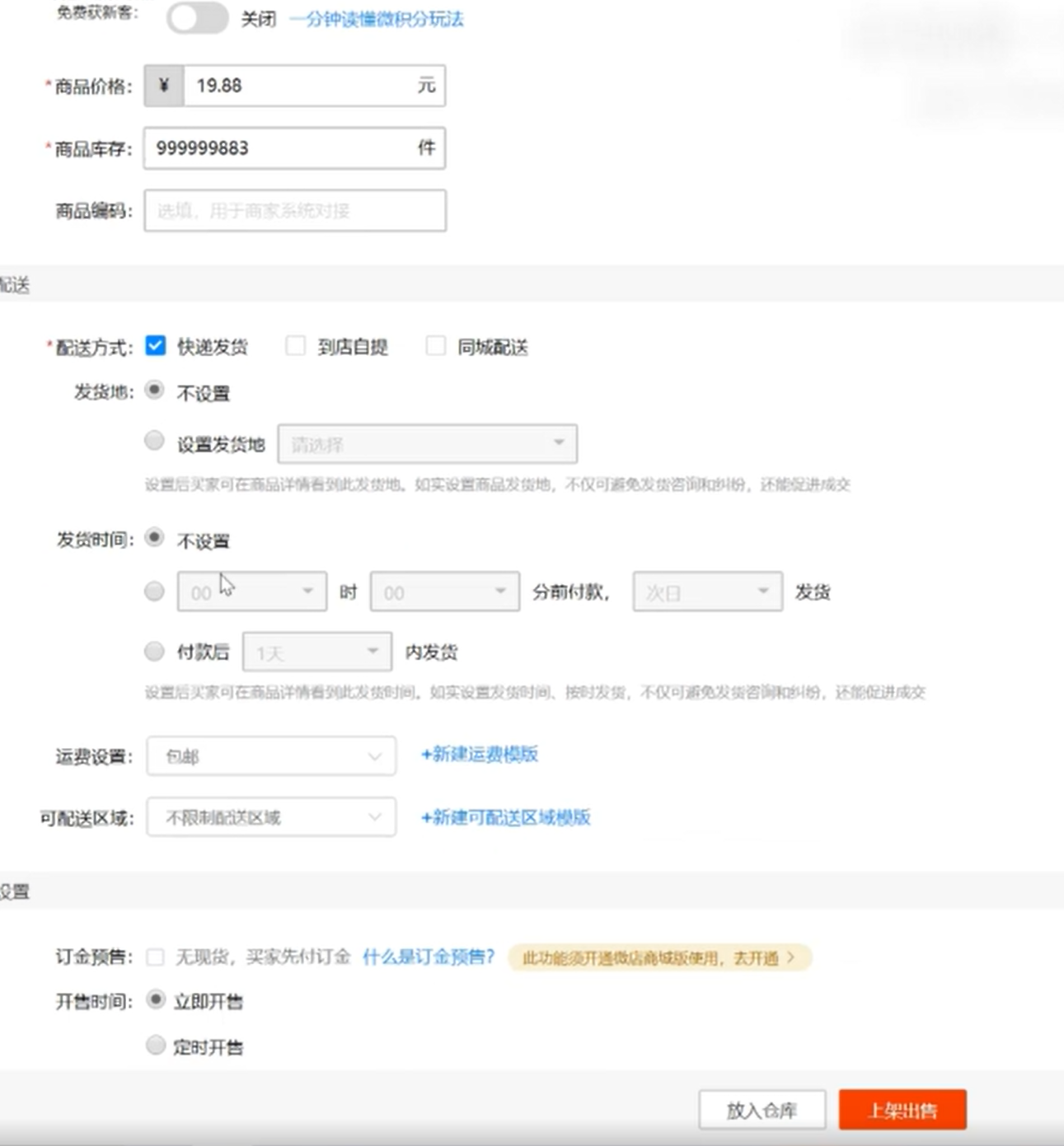The image size is (1064, 1146).
Task: Check the 无现货，买家先付订金 checkbox
Action: 155,957
